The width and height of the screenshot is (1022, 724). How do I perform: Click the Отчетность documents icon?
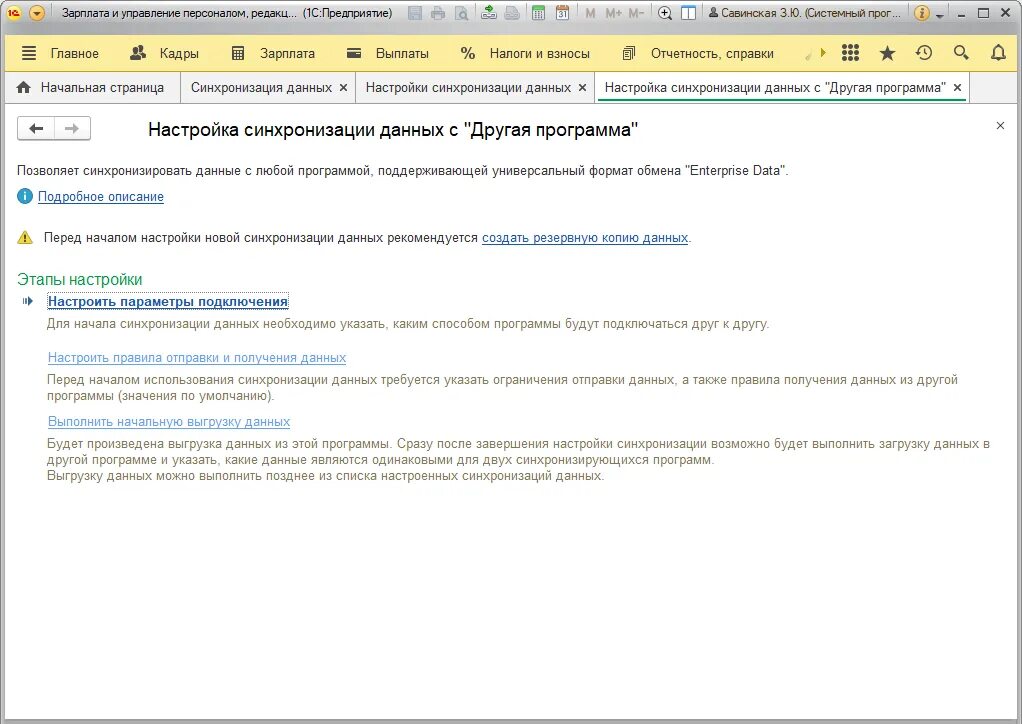click(x=629, y=53)
